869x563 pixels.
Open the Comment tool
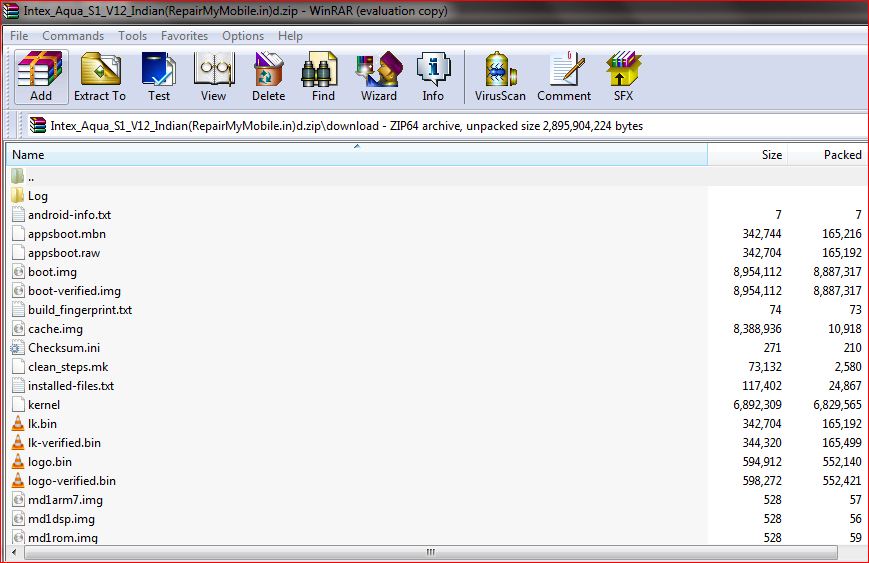click(x=564, y=76)
